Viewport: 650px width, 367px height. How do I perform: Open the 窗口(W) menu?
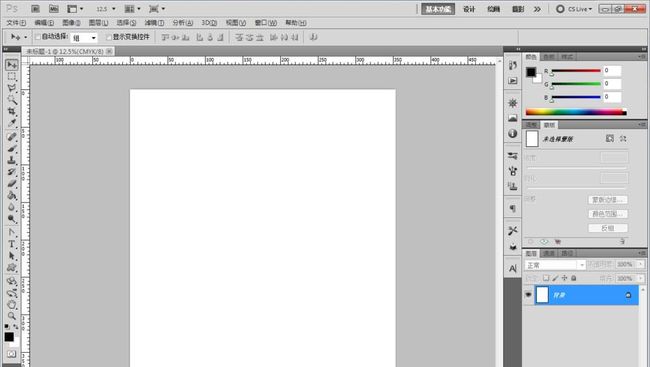pos(266,23)
